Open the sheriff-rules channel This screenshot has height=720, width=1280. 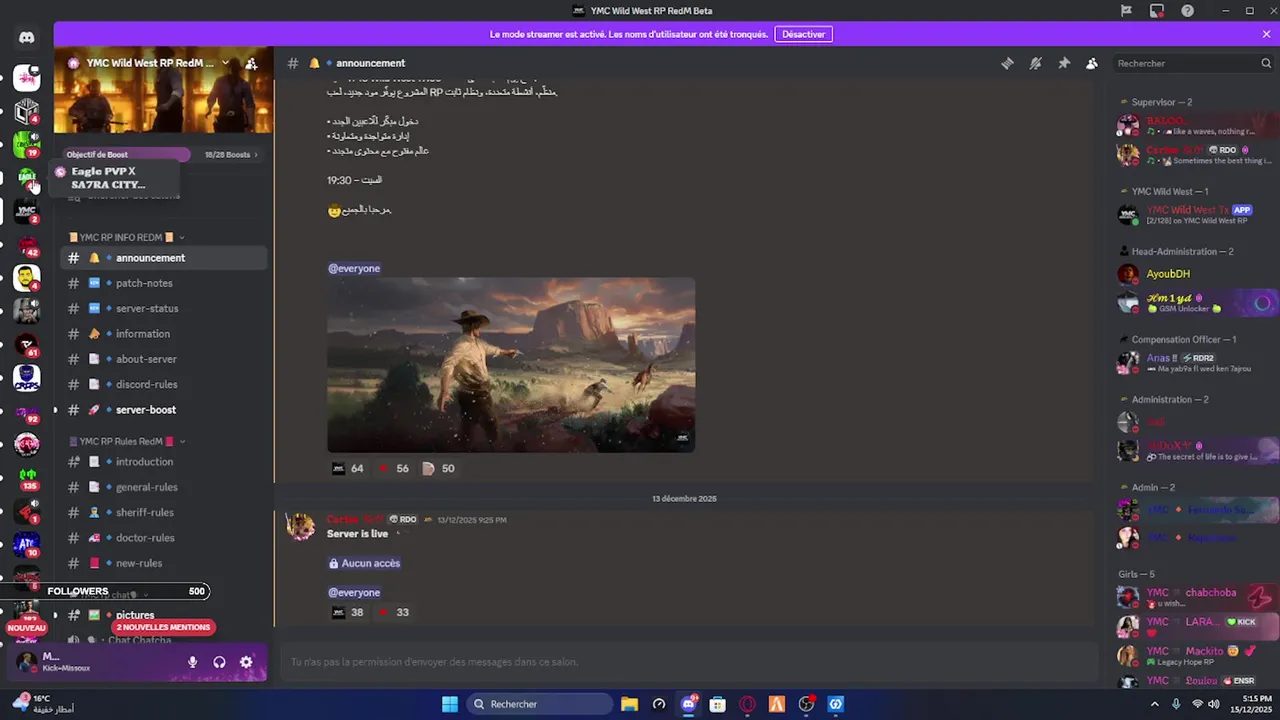[163, 512]
